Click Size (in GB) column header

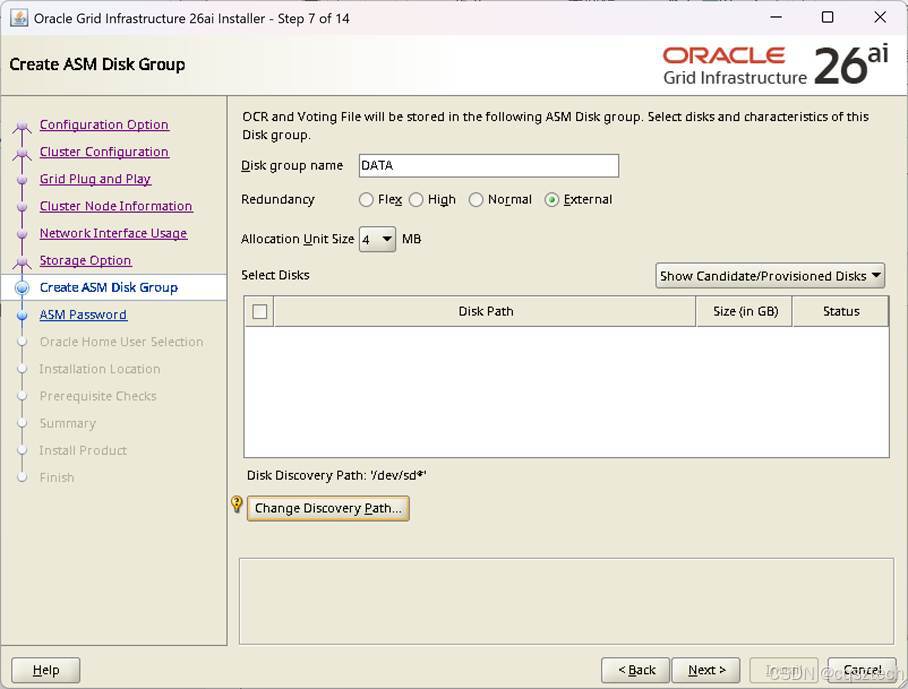point(745,311)
